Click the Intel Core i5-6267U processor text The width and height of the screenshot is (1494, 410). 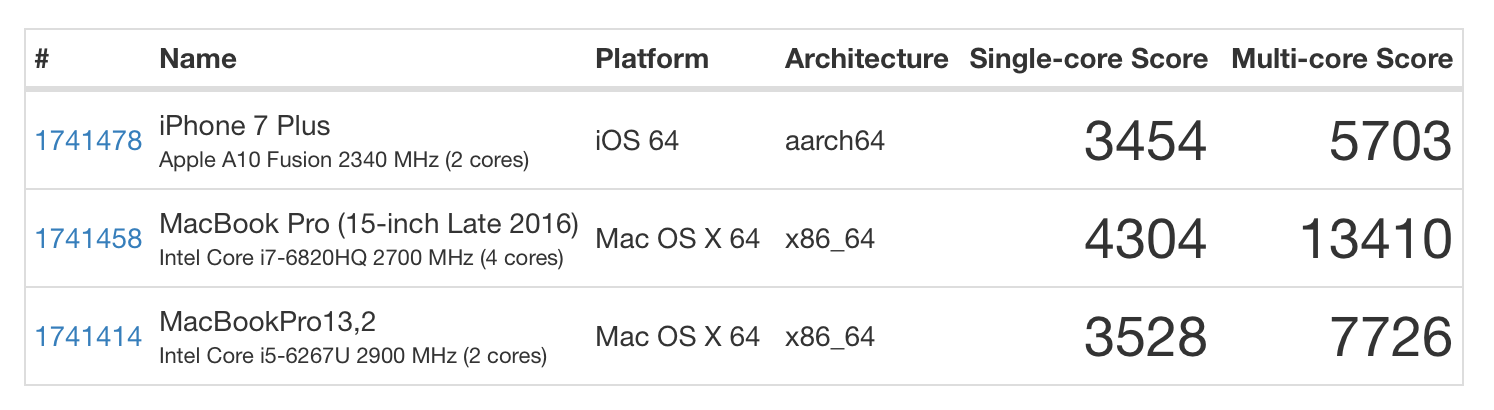click(x=352, y=356)
